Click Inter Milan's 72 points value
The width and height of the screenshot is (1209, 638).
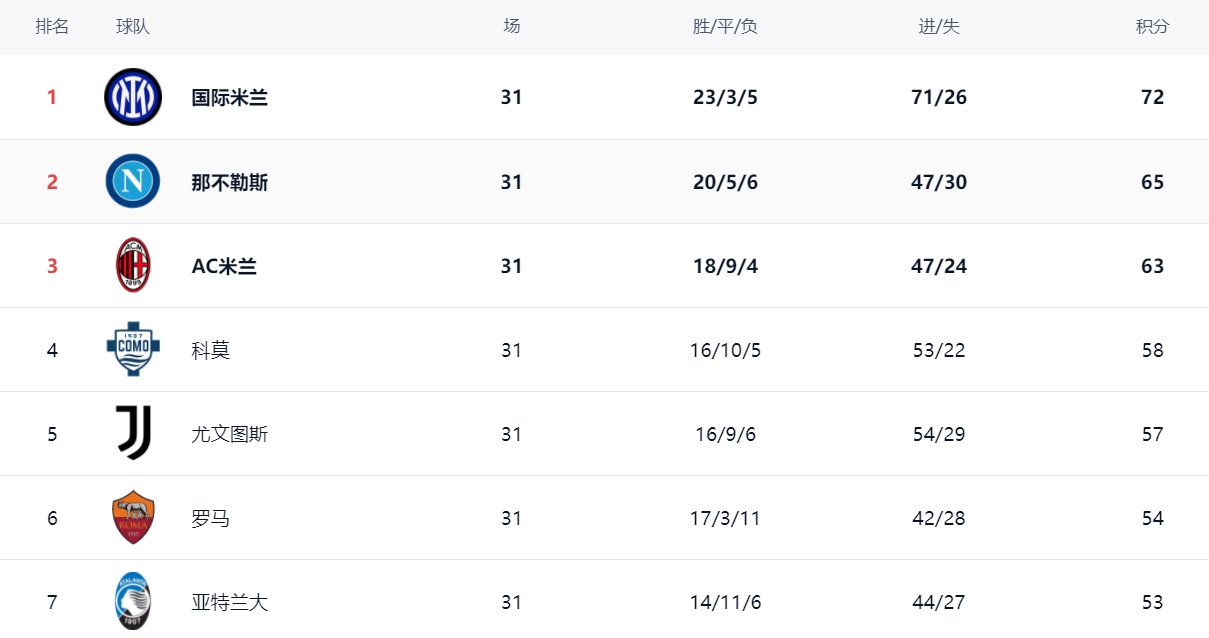[x=1152, y=98]
